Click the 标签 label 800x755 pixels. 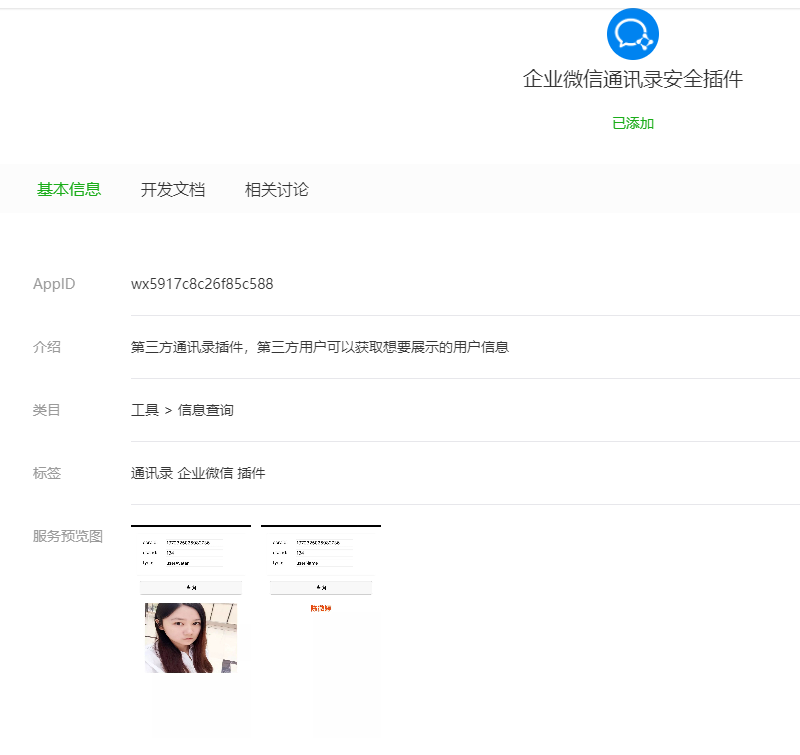pyautogui.click(x=47, y=473)
